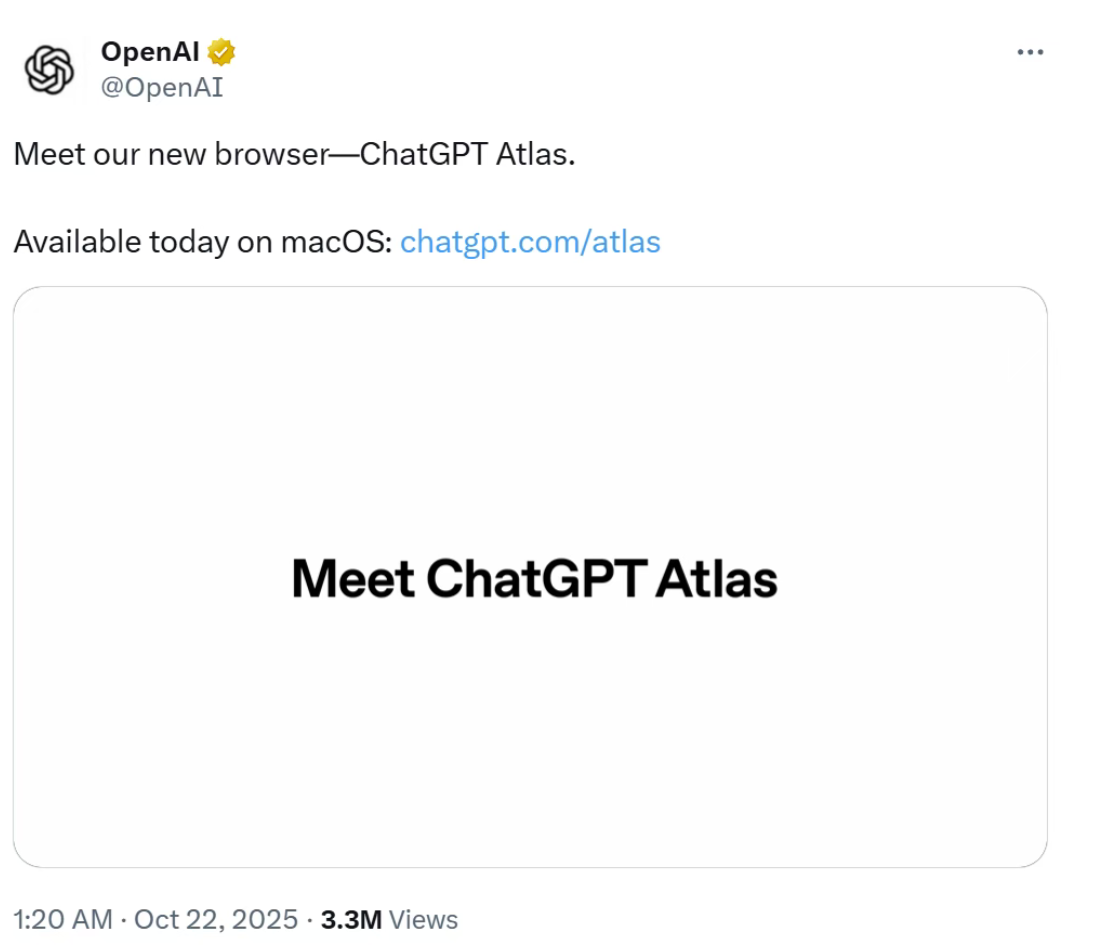
Task: Click the Oct 22, 2025 date
Action: [216, 919]
